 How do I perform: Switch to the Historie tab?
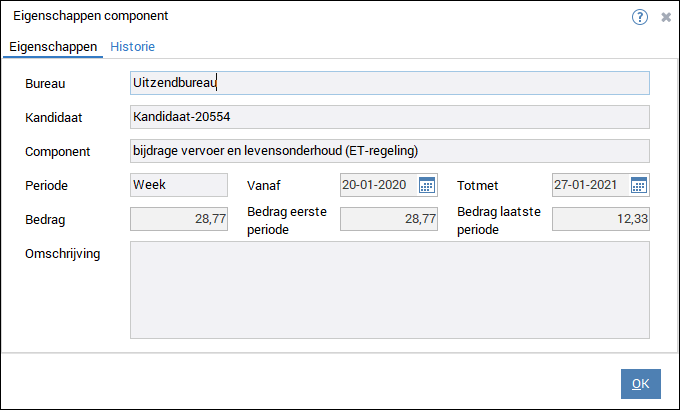tap(132, 47)
